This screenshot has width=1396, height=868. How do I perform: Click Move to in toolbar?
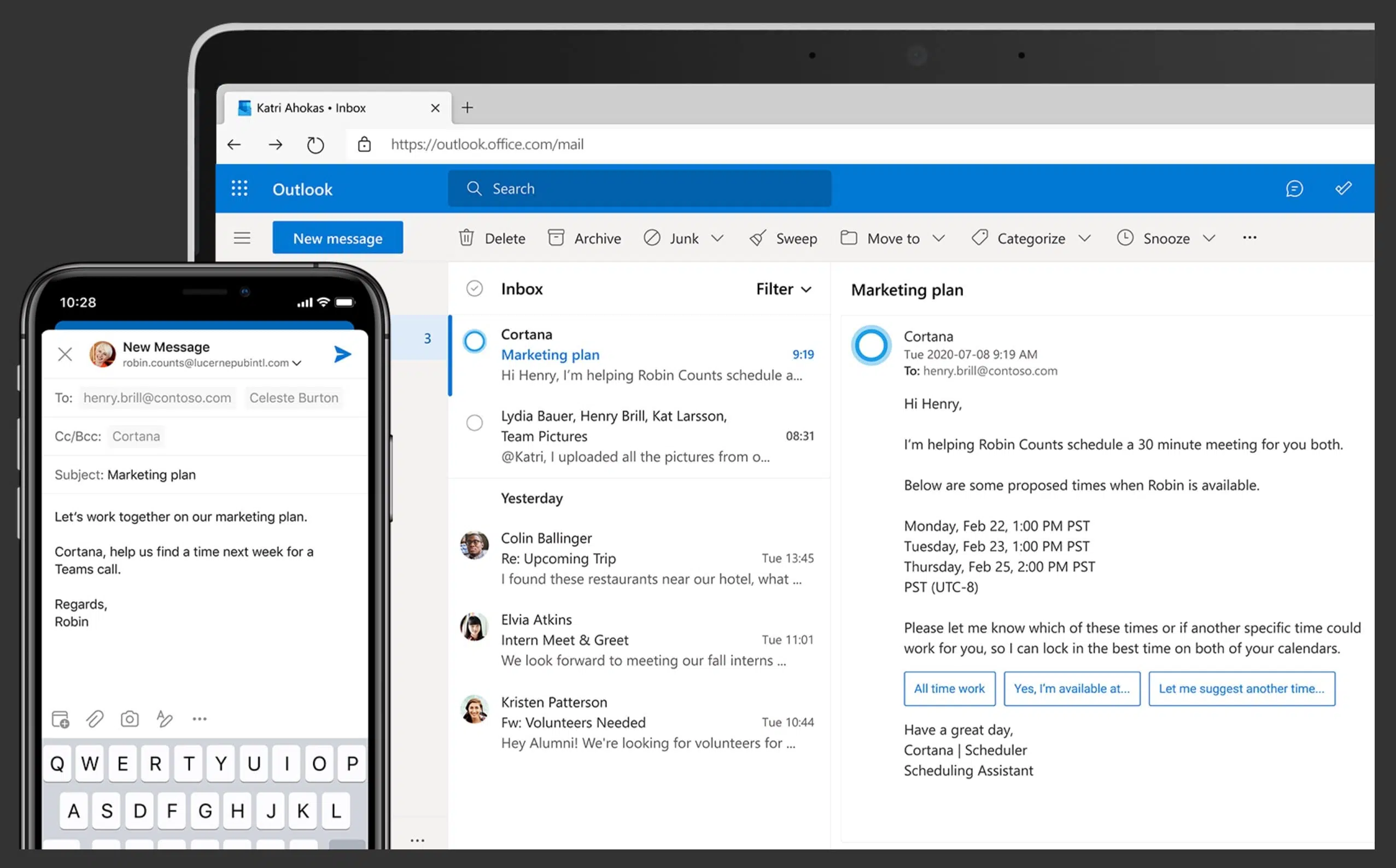coord(880,238)
